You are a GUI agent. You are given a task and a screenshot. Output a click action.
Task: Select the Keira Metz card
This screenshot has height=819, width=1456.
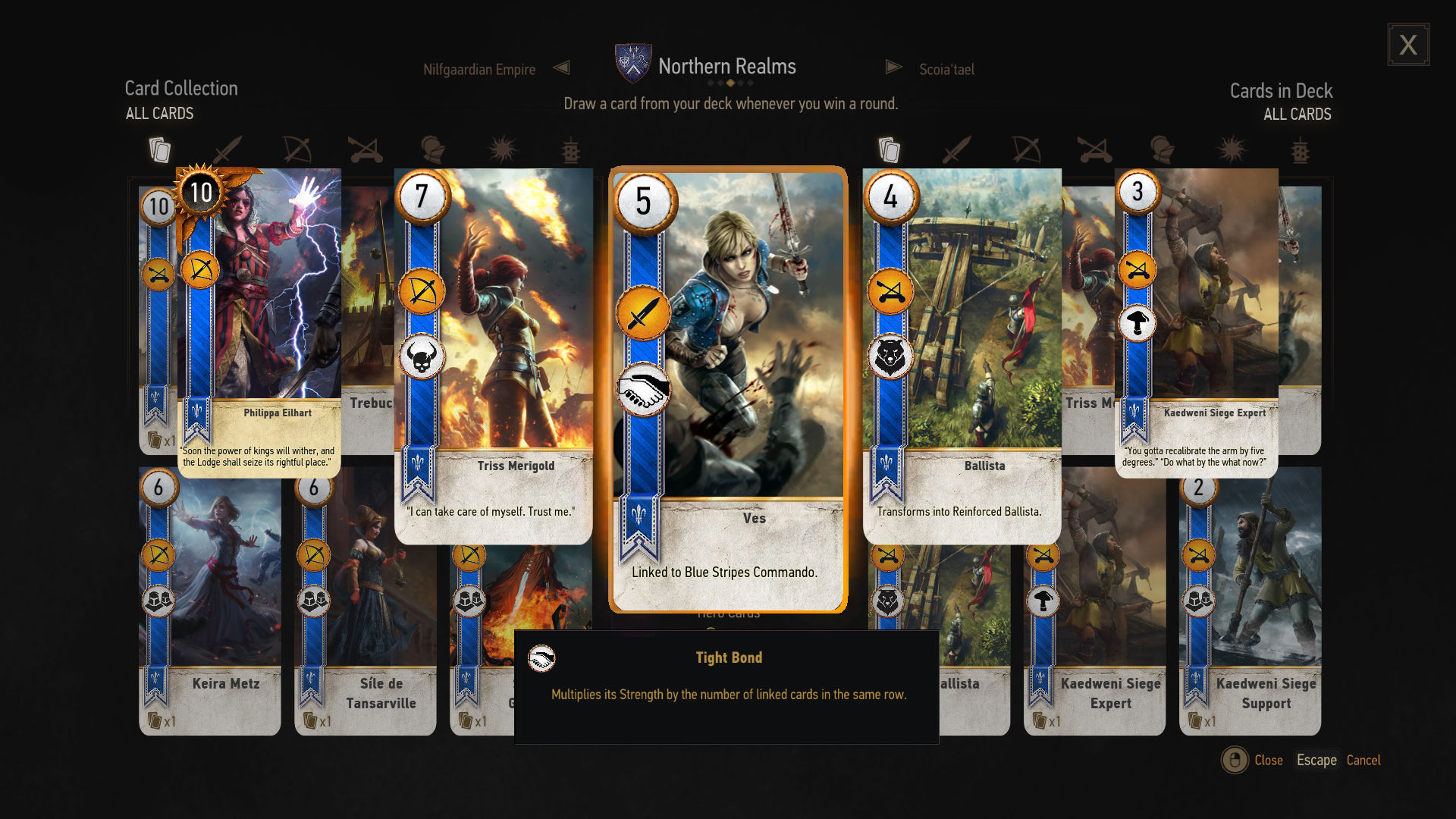(x=210, y=601)
